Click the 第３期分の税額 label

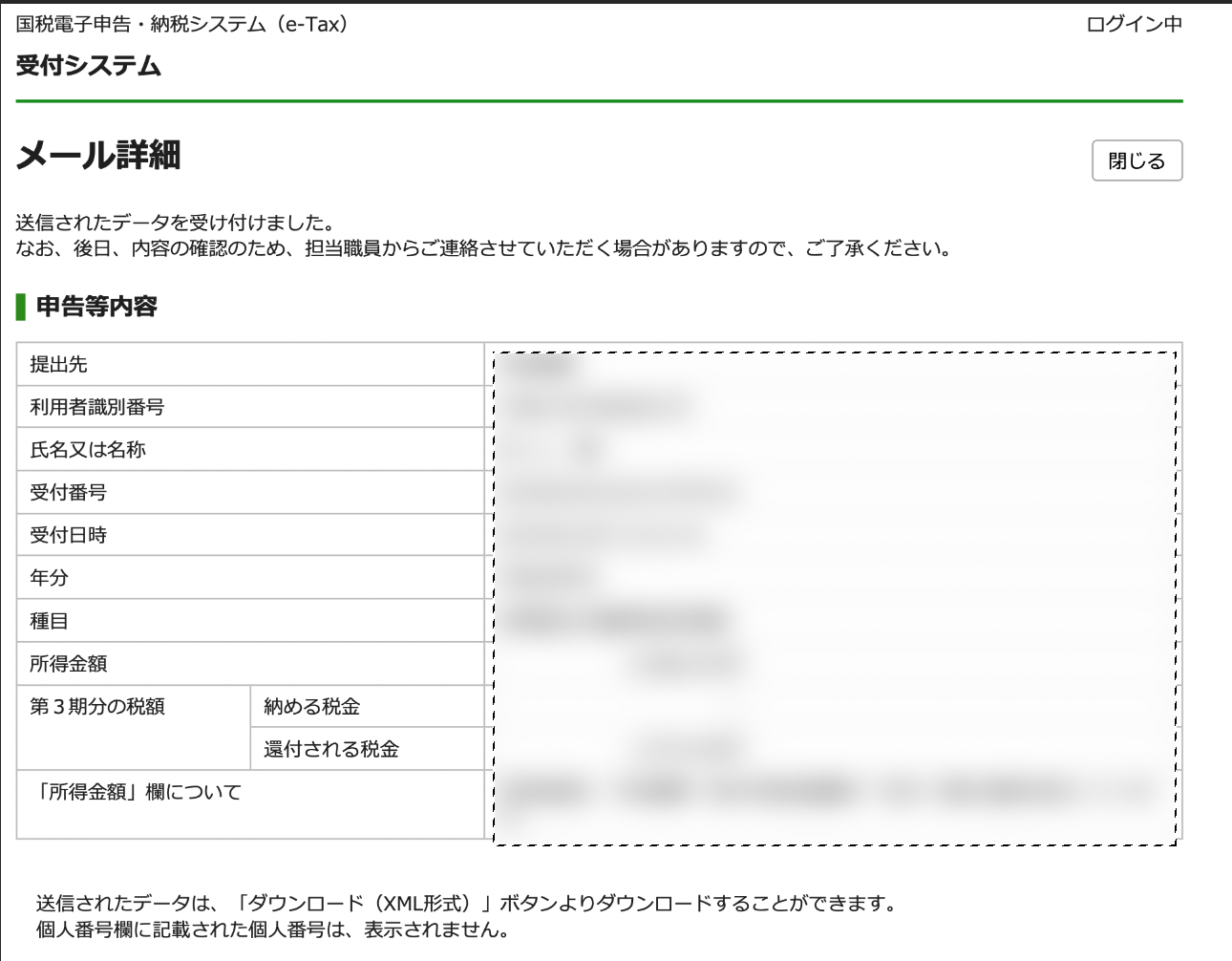tap(97, 706)
